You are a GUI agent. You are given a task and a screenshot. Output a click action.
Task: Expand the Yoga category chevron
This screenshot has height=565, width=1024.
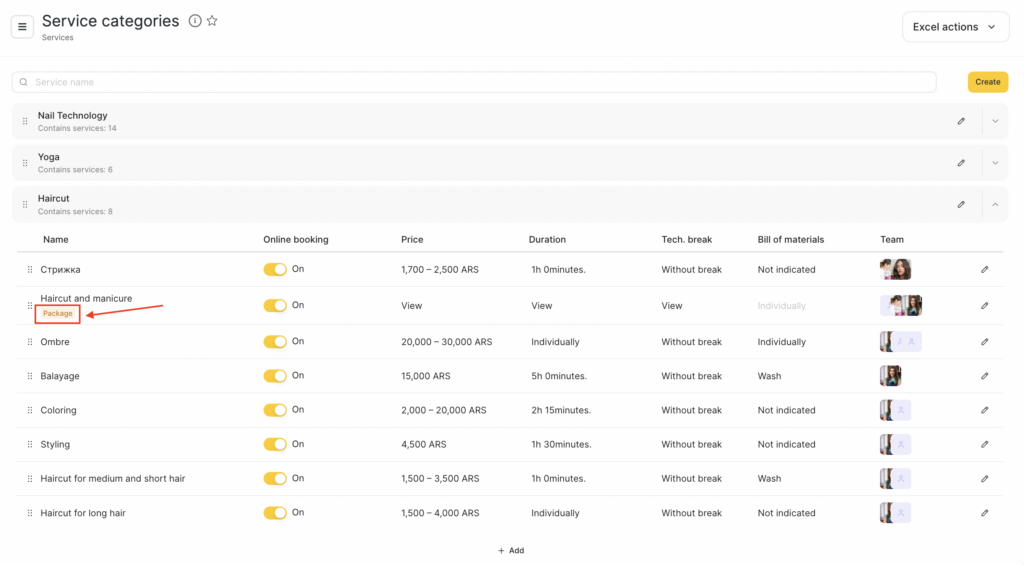[x=995, y=163]
